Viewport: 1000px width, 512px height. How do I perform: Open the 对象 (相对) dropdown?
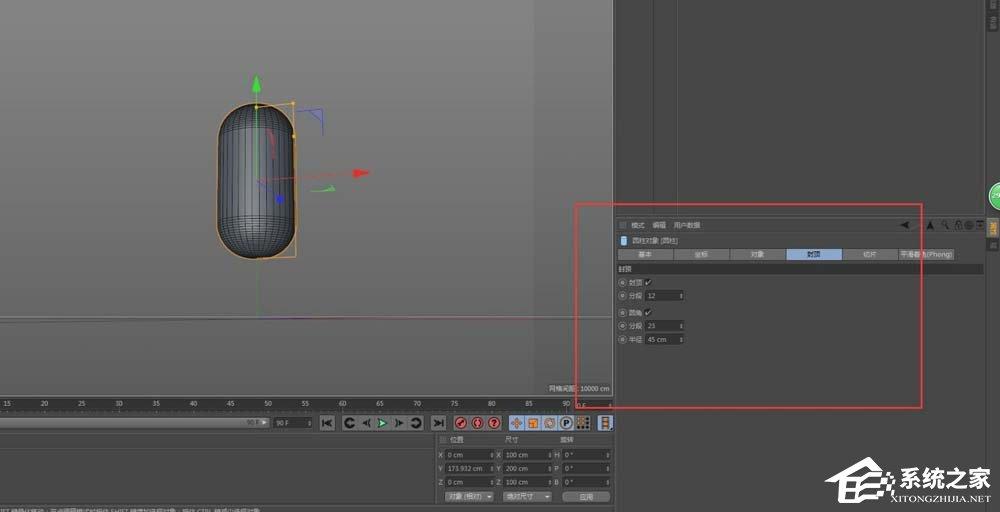coord(469,497)
